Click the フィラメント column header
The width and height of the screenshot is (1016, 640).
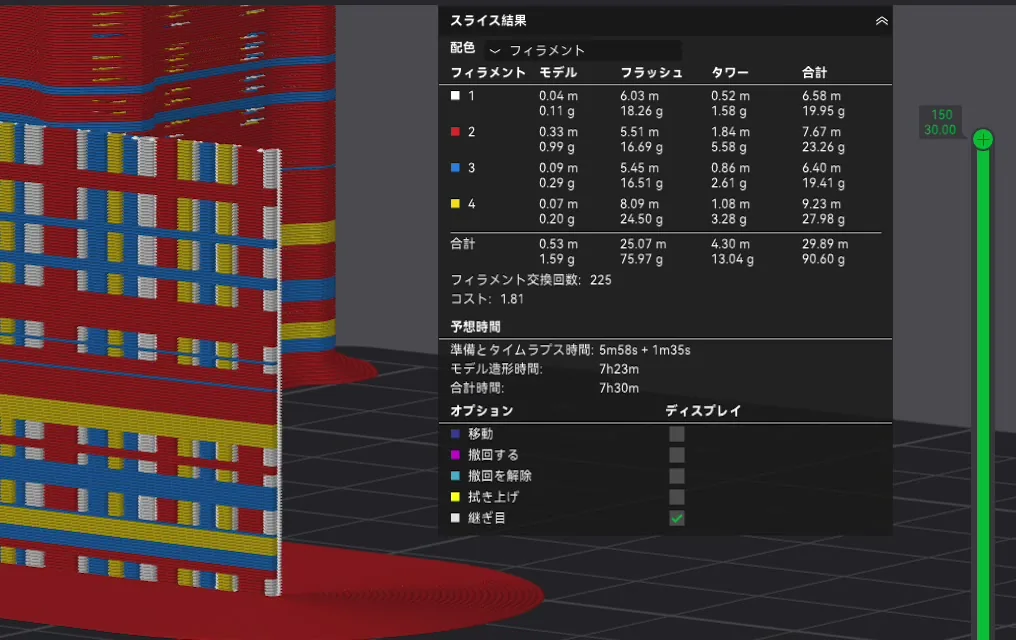pyautogui.click(x=488, y=73)
